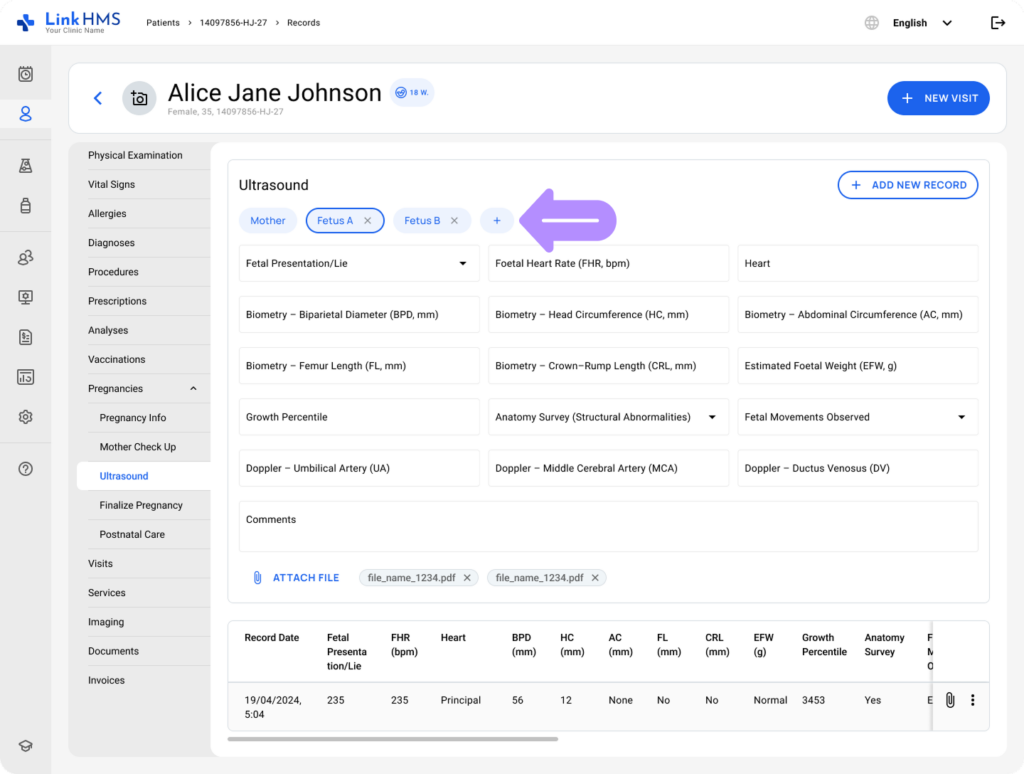
Task: Select the patients person icon in sidebar
Action: click(x=25, y=114)
